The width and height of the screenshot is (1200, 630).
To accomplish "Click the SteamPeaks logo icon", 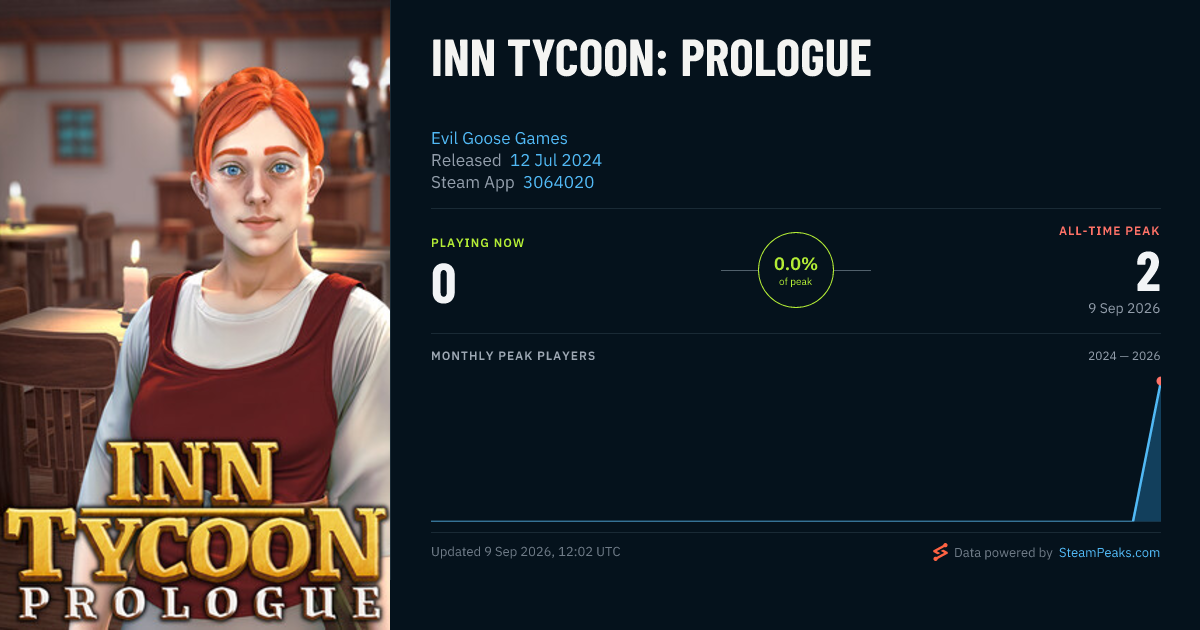I will pos(939,552).
